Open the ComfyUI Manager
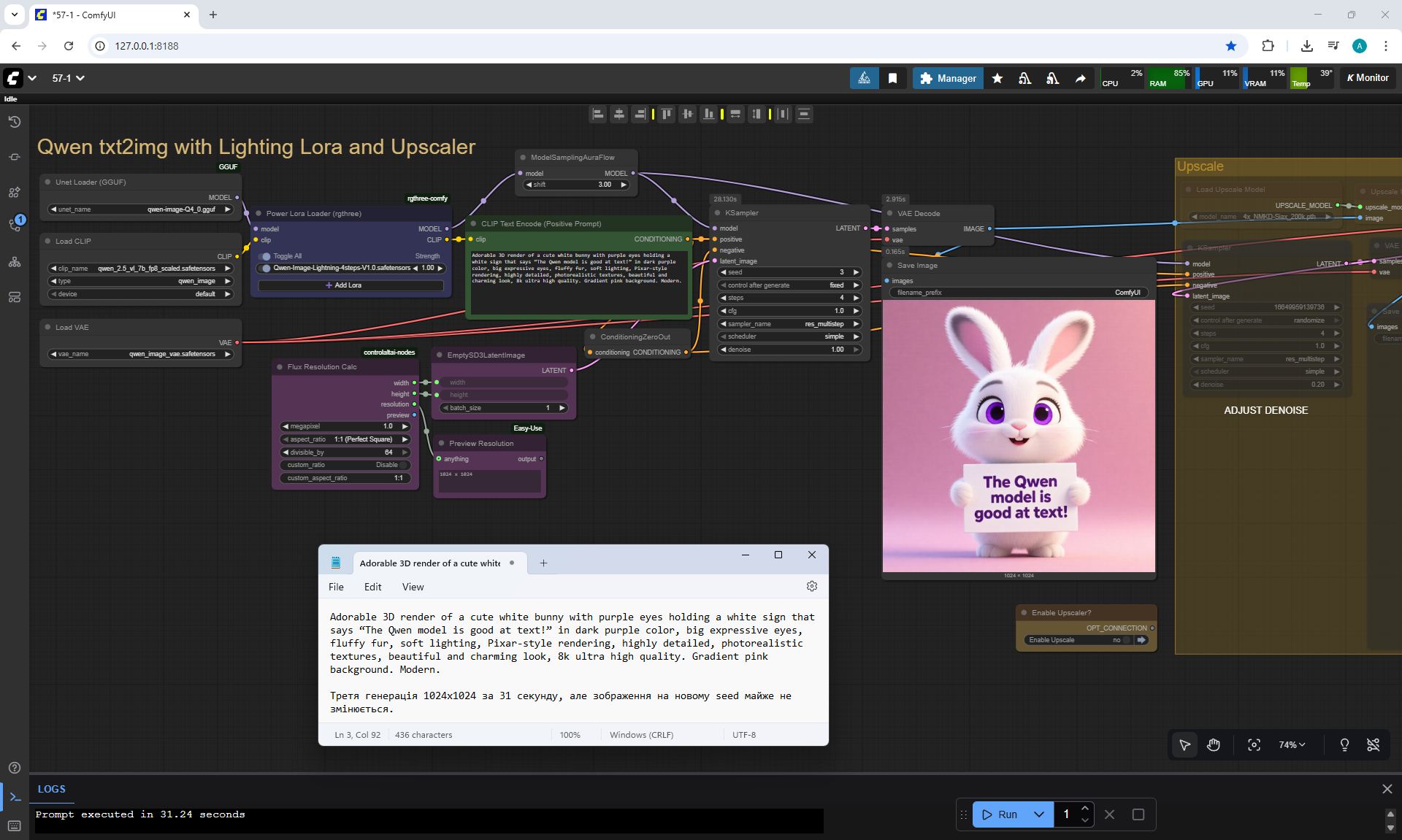The width and height of the screenshot is (1402, 840). [x=948, y=78]
